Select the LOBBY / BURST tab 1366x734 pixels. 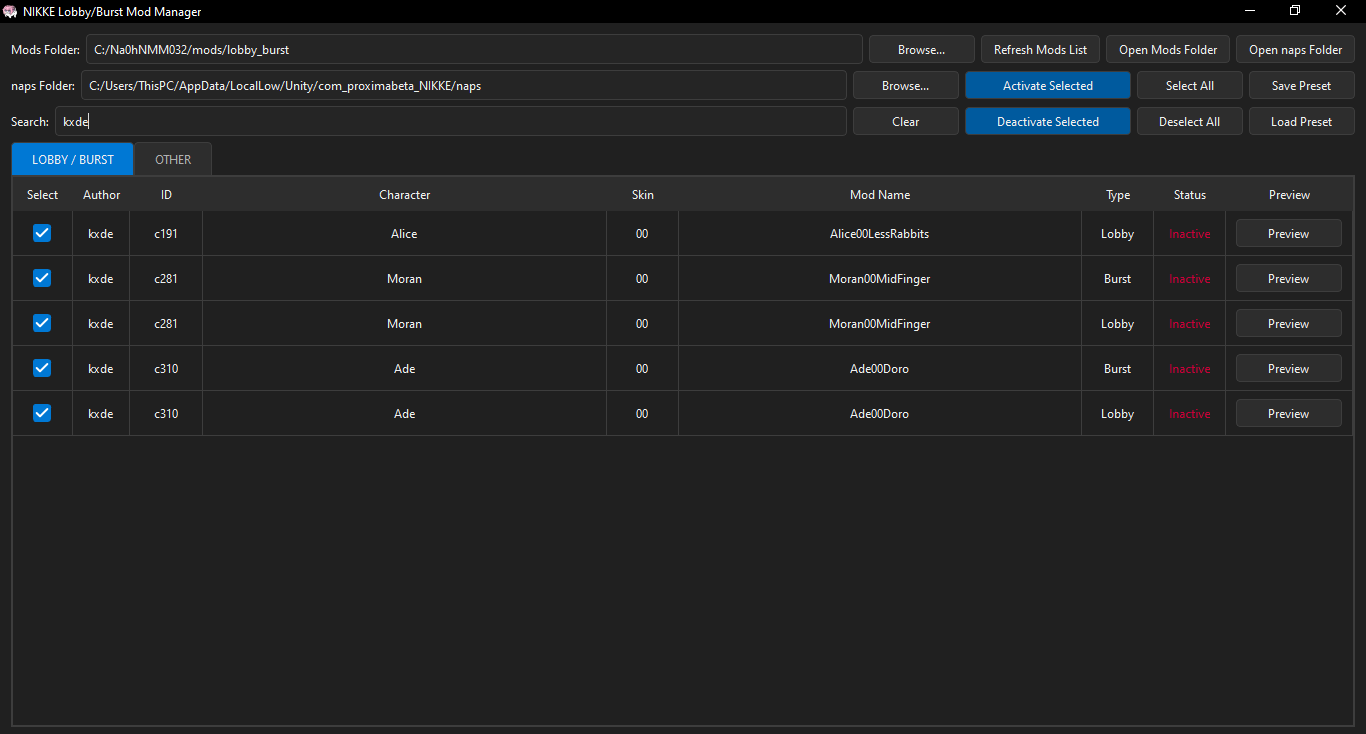71,159
